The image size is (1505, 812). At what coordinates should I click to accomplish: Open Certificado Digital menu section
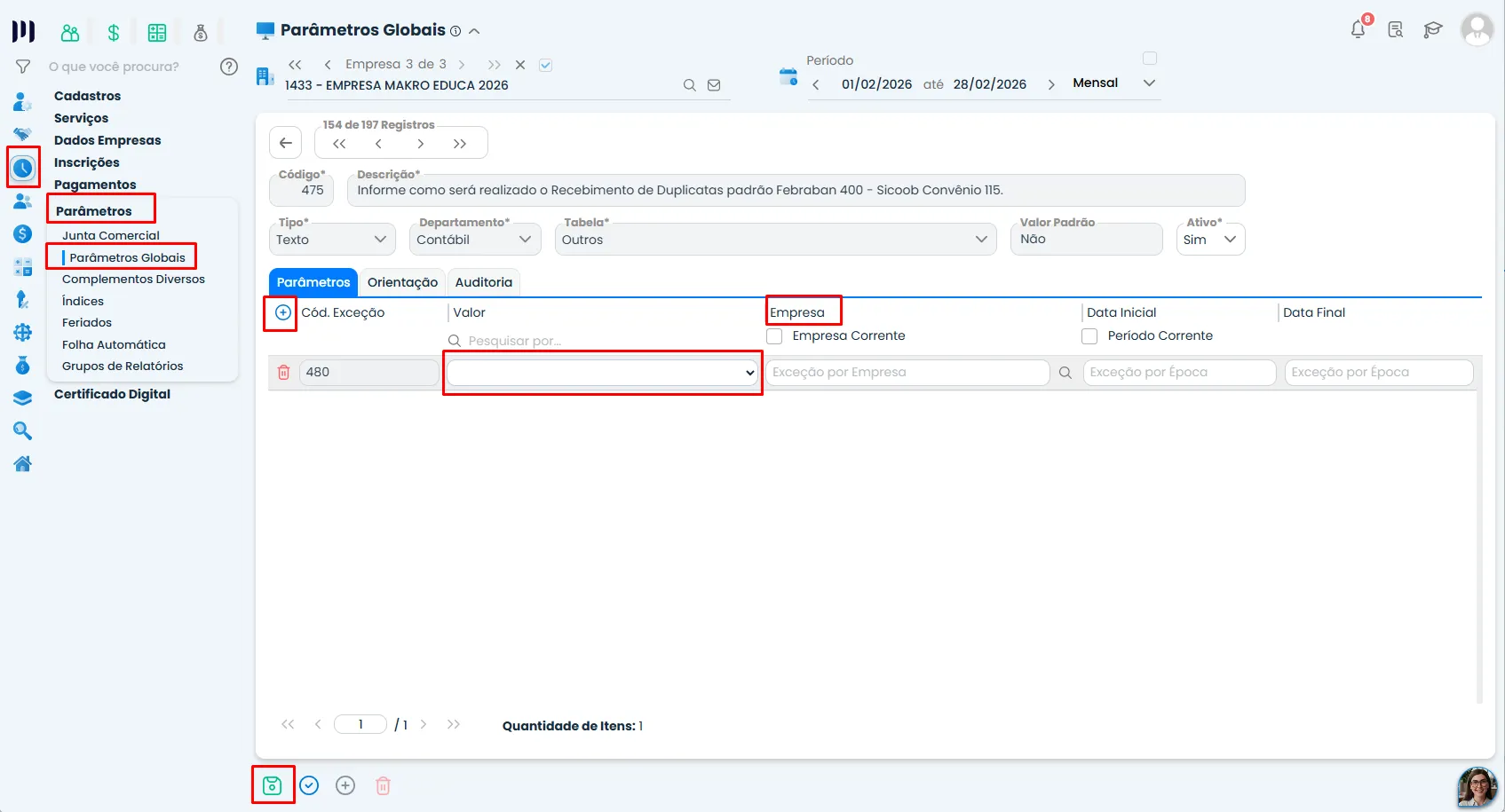(x=112, y=394)
